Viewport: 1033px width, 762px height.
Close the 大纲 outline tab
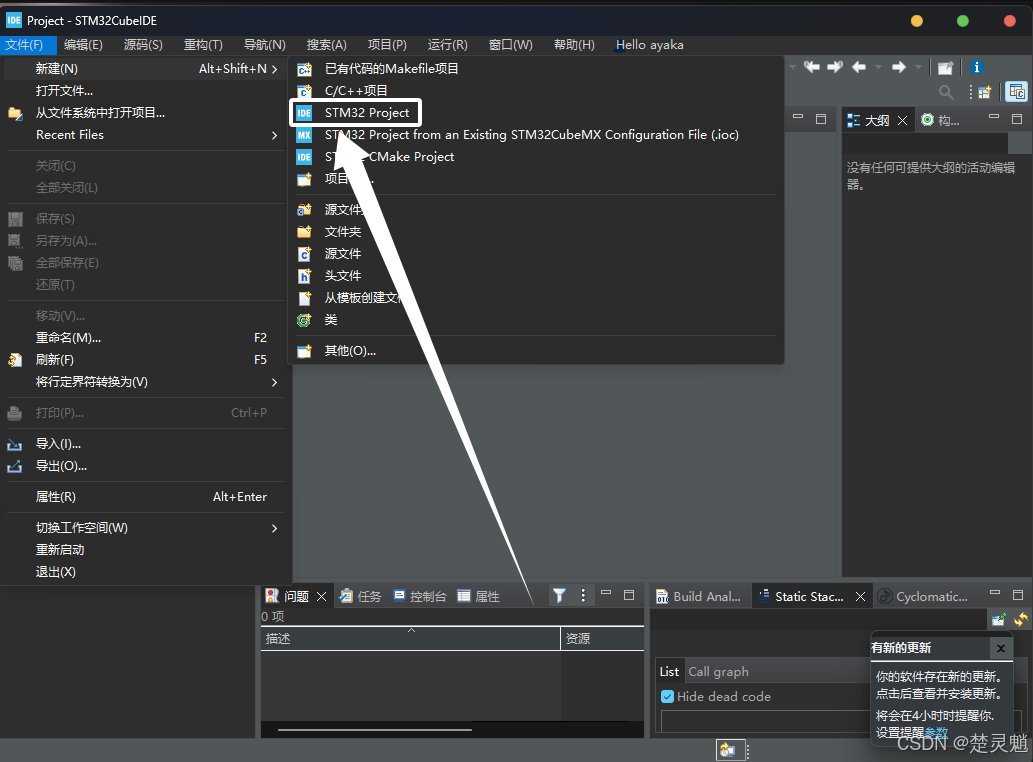click(903, 121)
